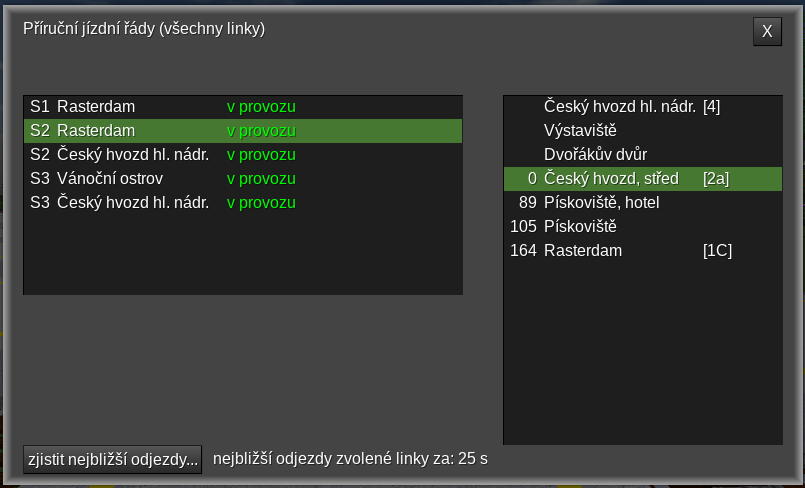Viewport: 805px width, 488px height.
Task: Click the nejbližší odjezdy countdown text
Action: (x=350, y=459)
